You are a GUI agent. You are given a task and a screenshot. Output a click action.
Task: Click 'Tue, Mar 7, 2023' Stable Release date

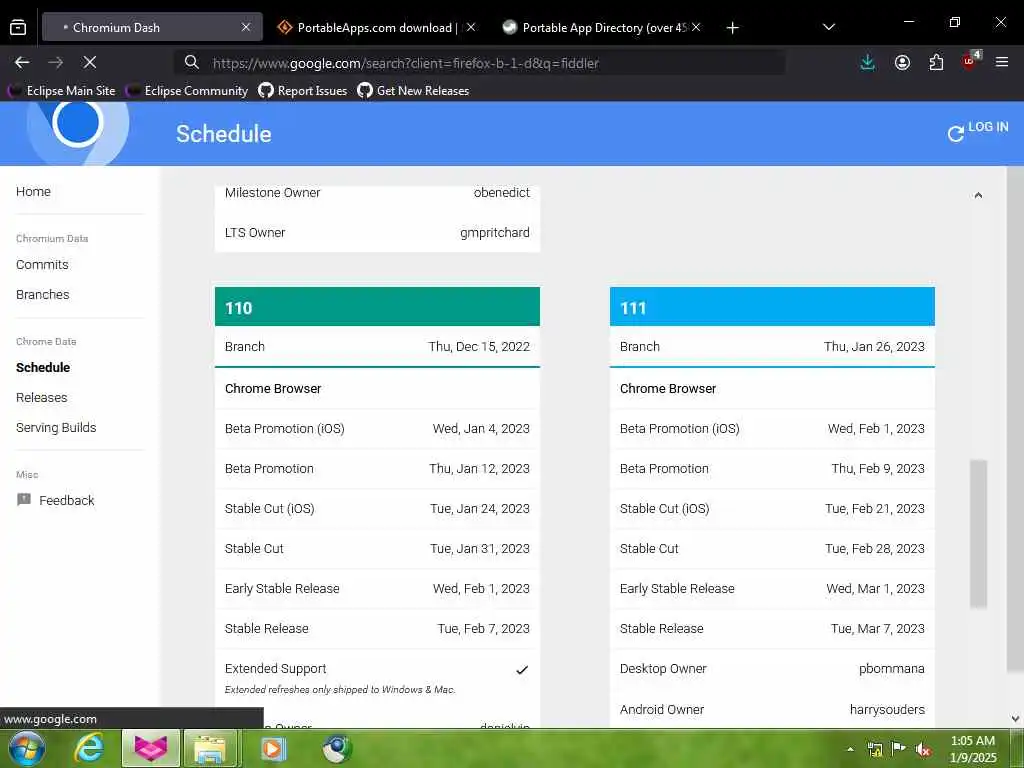pyautogui.click(x=878, y=629)
